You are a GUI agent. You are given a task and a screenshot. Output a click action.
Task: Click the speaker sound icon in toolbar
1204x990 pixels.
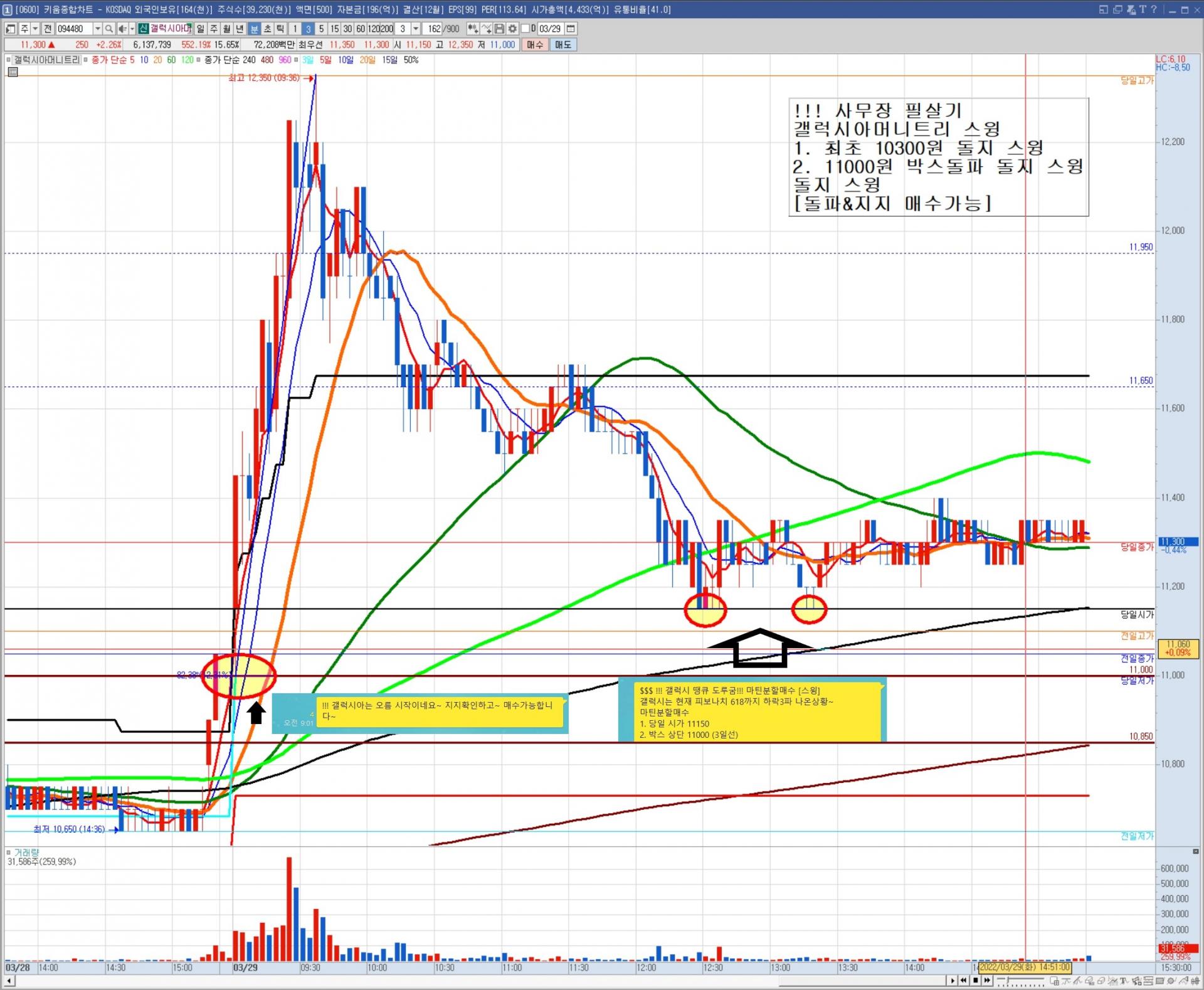click(123, 29)
